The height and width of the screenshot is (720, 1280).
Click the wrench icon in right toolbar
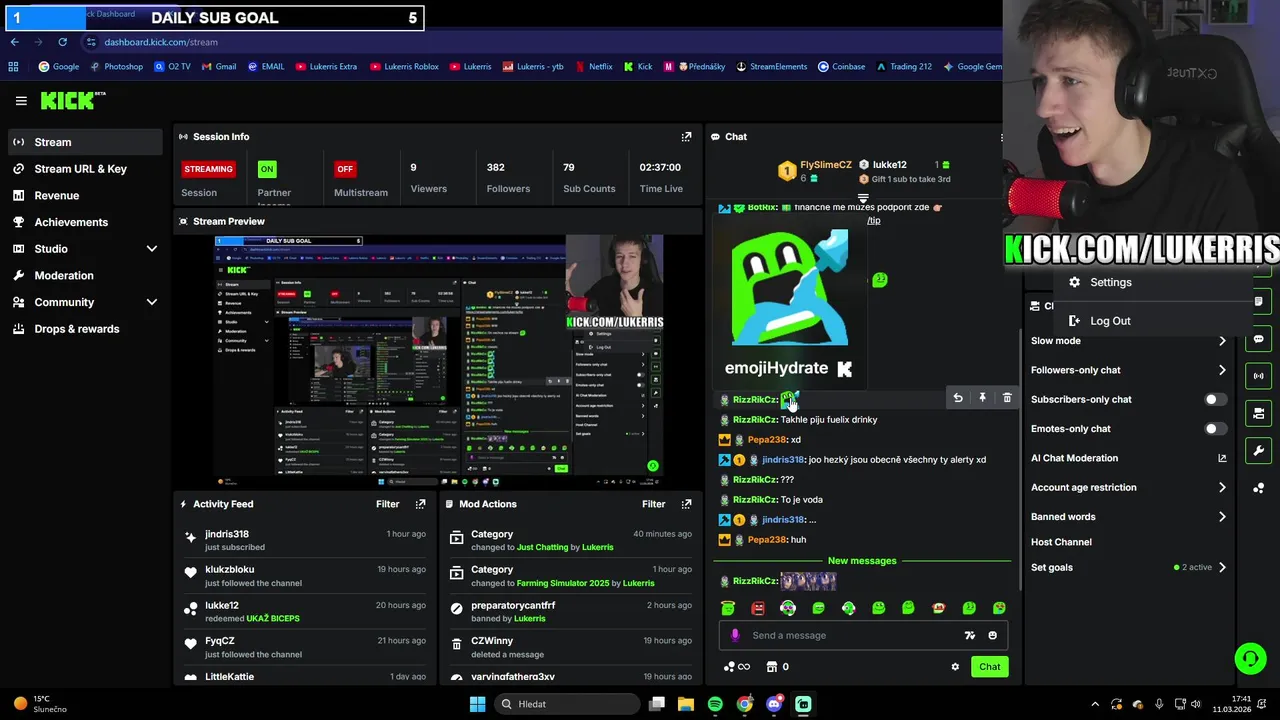click(x=1258, y=450)
